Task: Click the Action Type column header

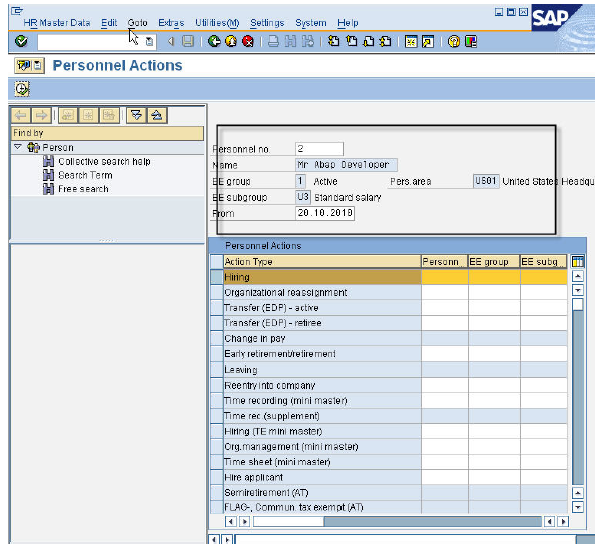Action: [x=322, y=261]
